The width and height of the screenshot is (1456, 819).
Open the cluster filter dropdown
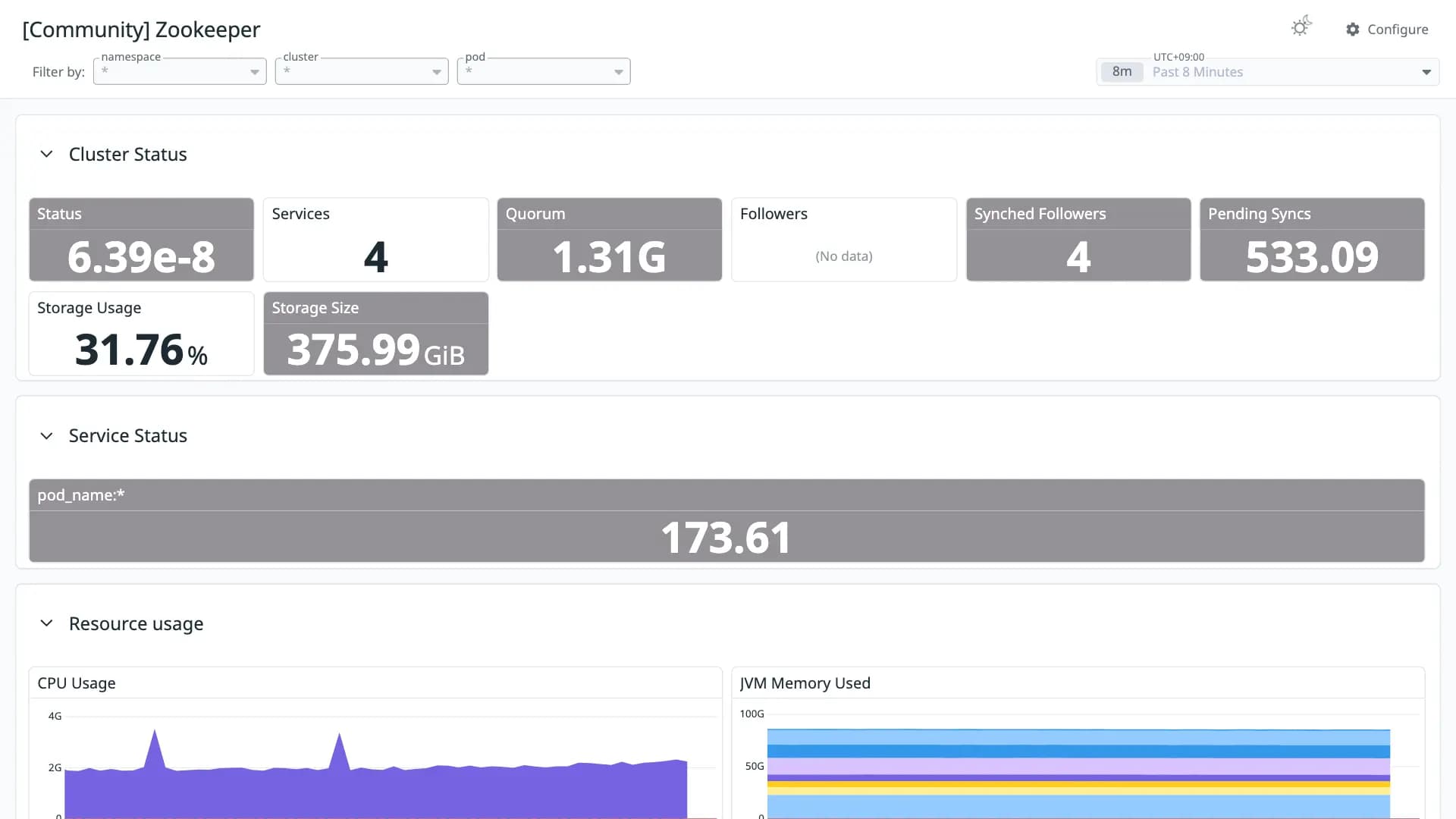pyautogui.click(x=362, y=71)
